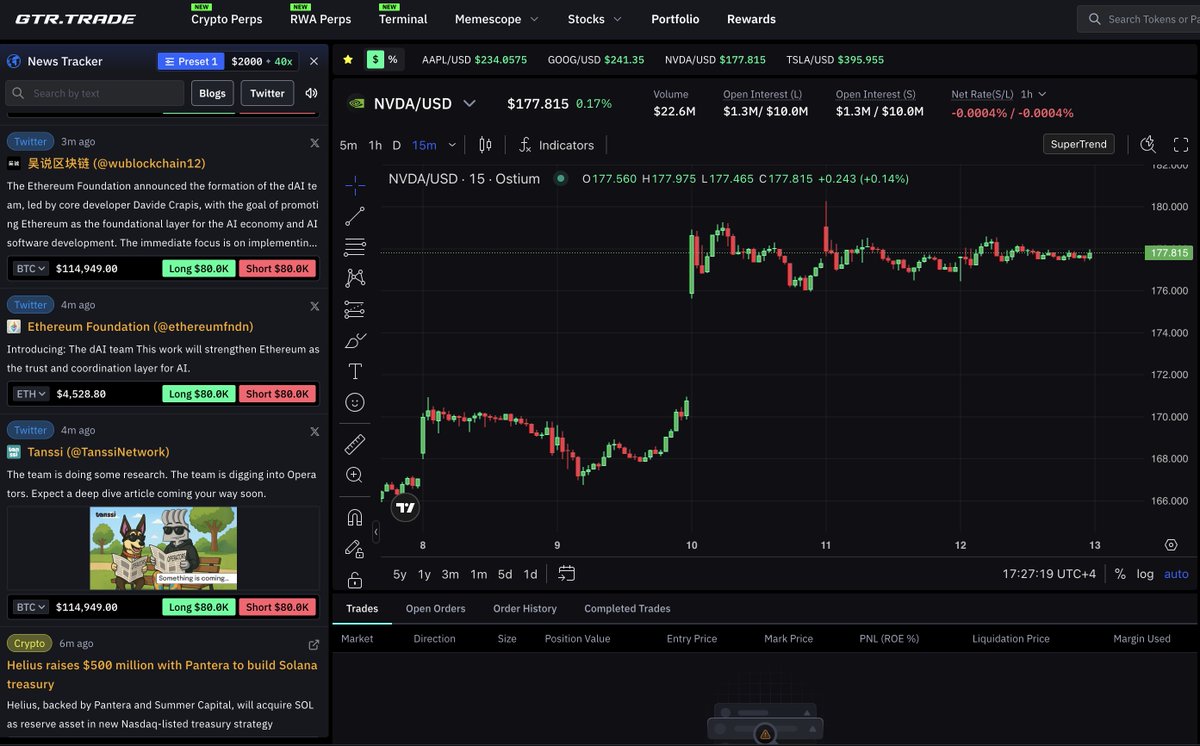The width and height of the screenshot is (1200, 746).
Task: Select the XABCD pattern tool
Action: tap(355, 278)
